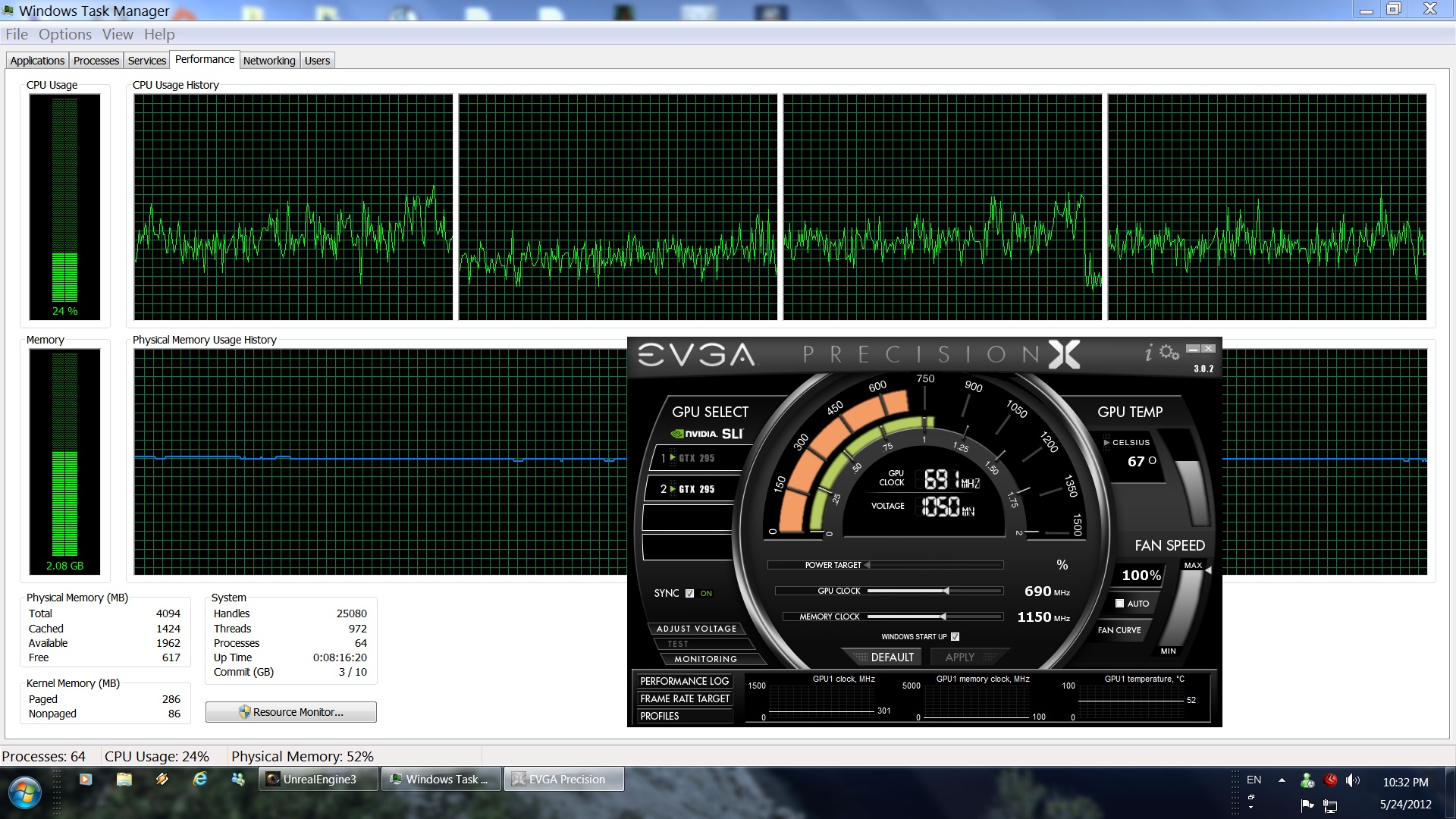This screenshot has width=1456, height=819.
Task: Click the Celsius unit switch arrow
Action: 1106,442
